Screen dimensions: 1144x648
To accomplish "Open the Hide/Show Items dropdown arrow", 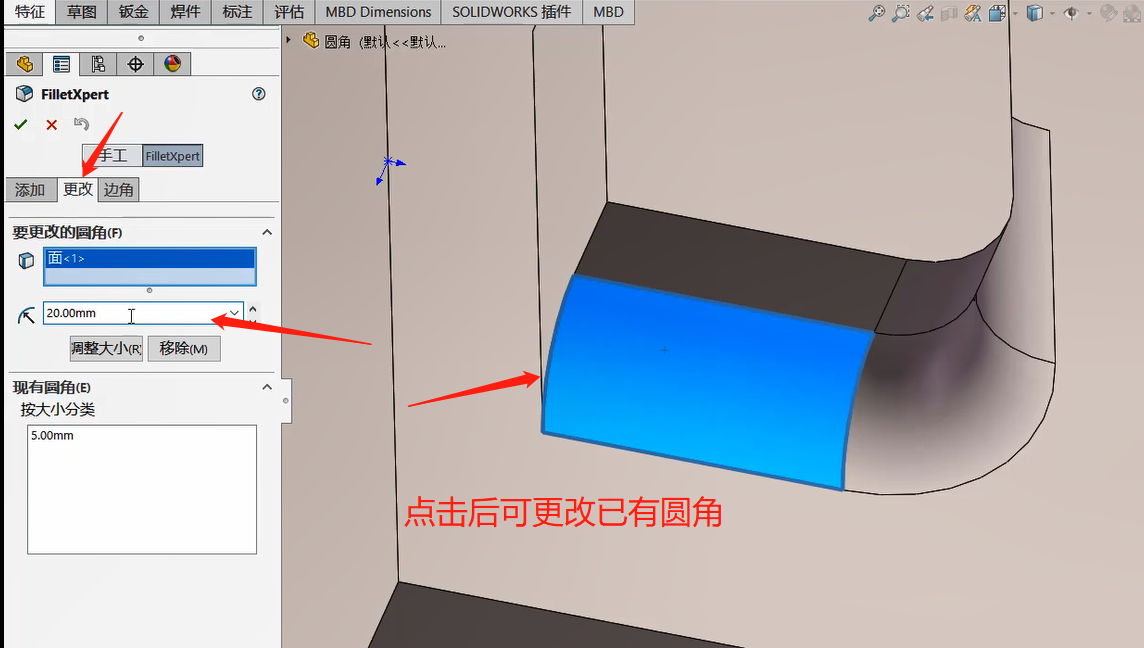I will tap(1089, 13).
